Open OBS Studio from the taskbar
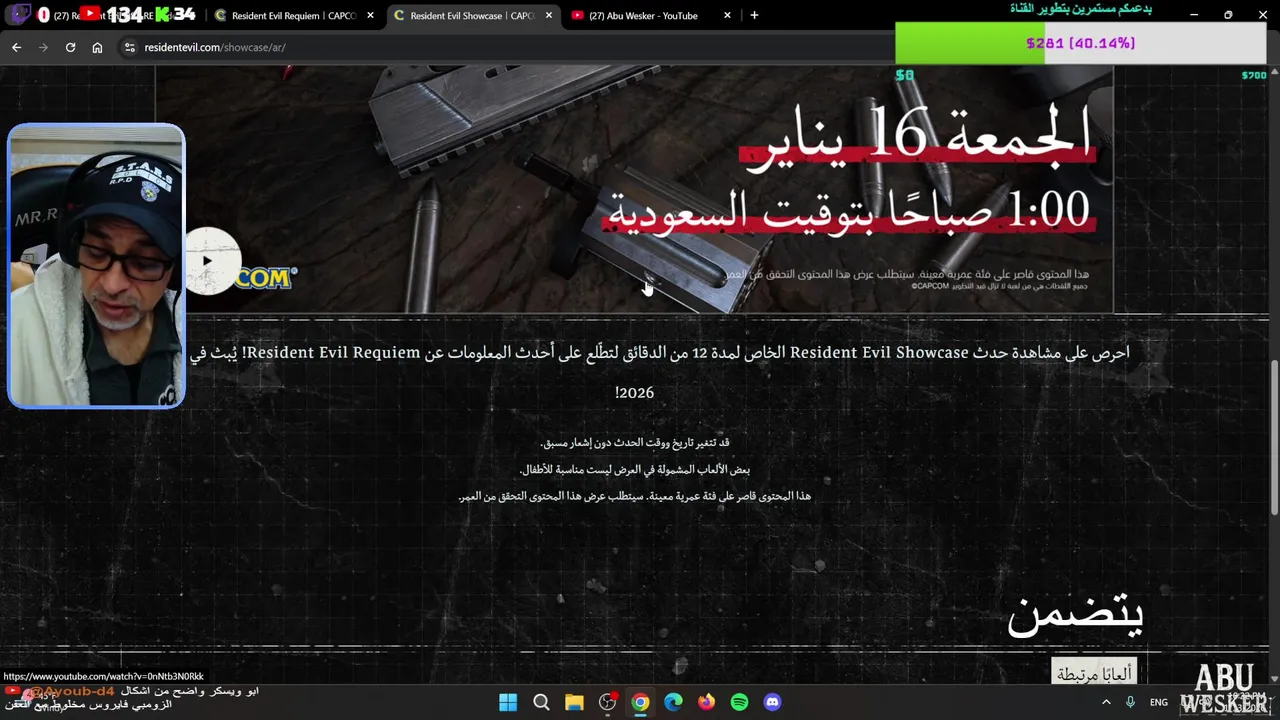This screenshot has height=720, width=1280. coord(607,702)
